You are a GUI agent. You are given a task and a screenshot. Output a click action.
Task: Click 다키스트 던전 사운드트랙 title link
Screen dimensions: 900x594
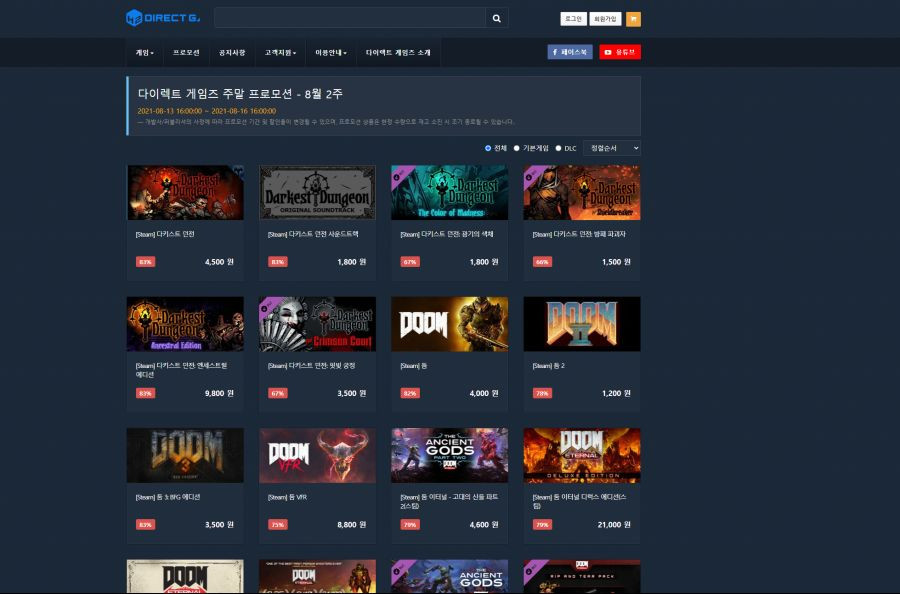[x=313, y=234]
